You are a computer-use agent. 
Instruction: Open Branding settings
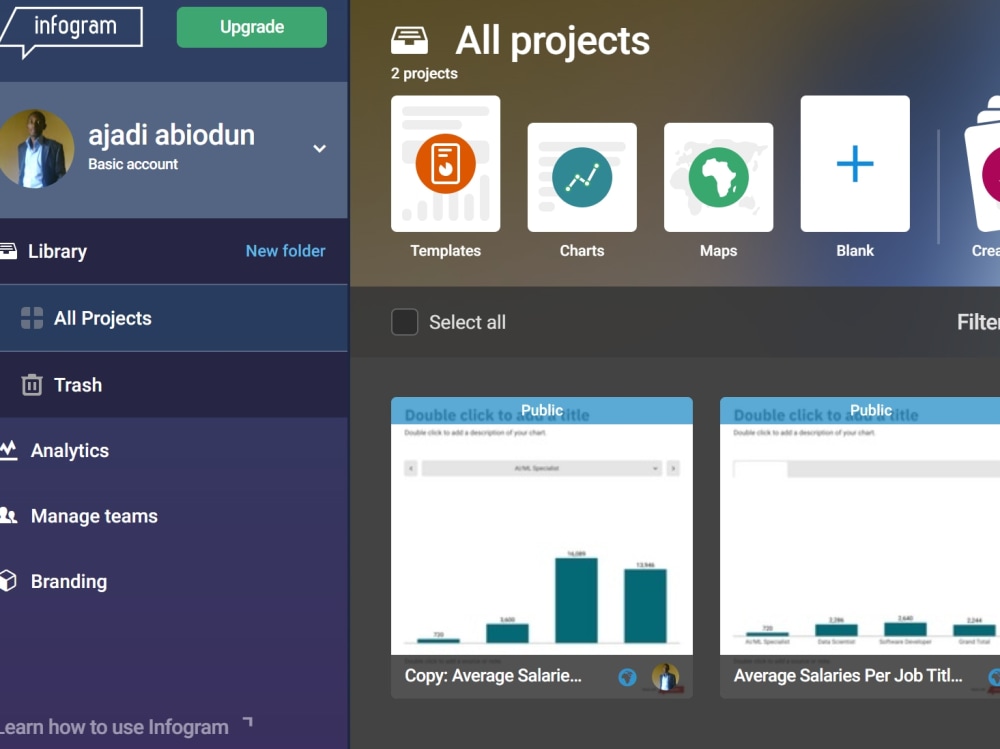coord(69,582)
